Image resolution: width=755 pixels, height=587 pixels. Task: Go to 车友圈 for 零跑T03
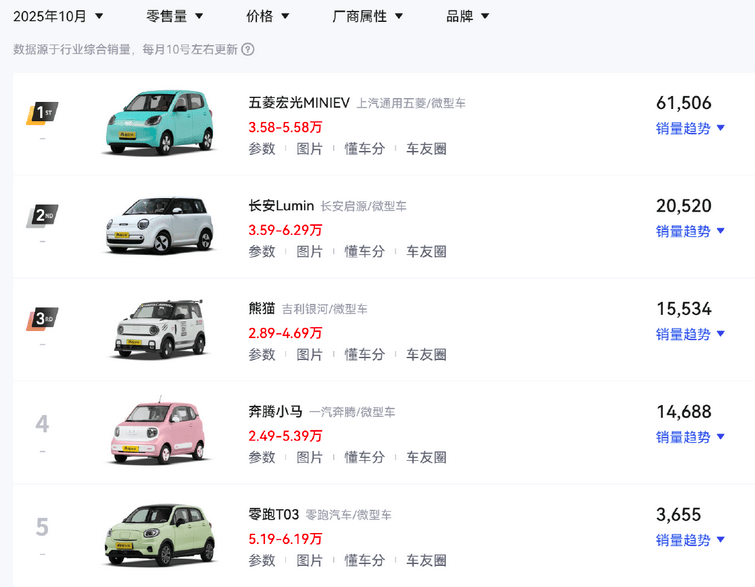click(426, 560)
